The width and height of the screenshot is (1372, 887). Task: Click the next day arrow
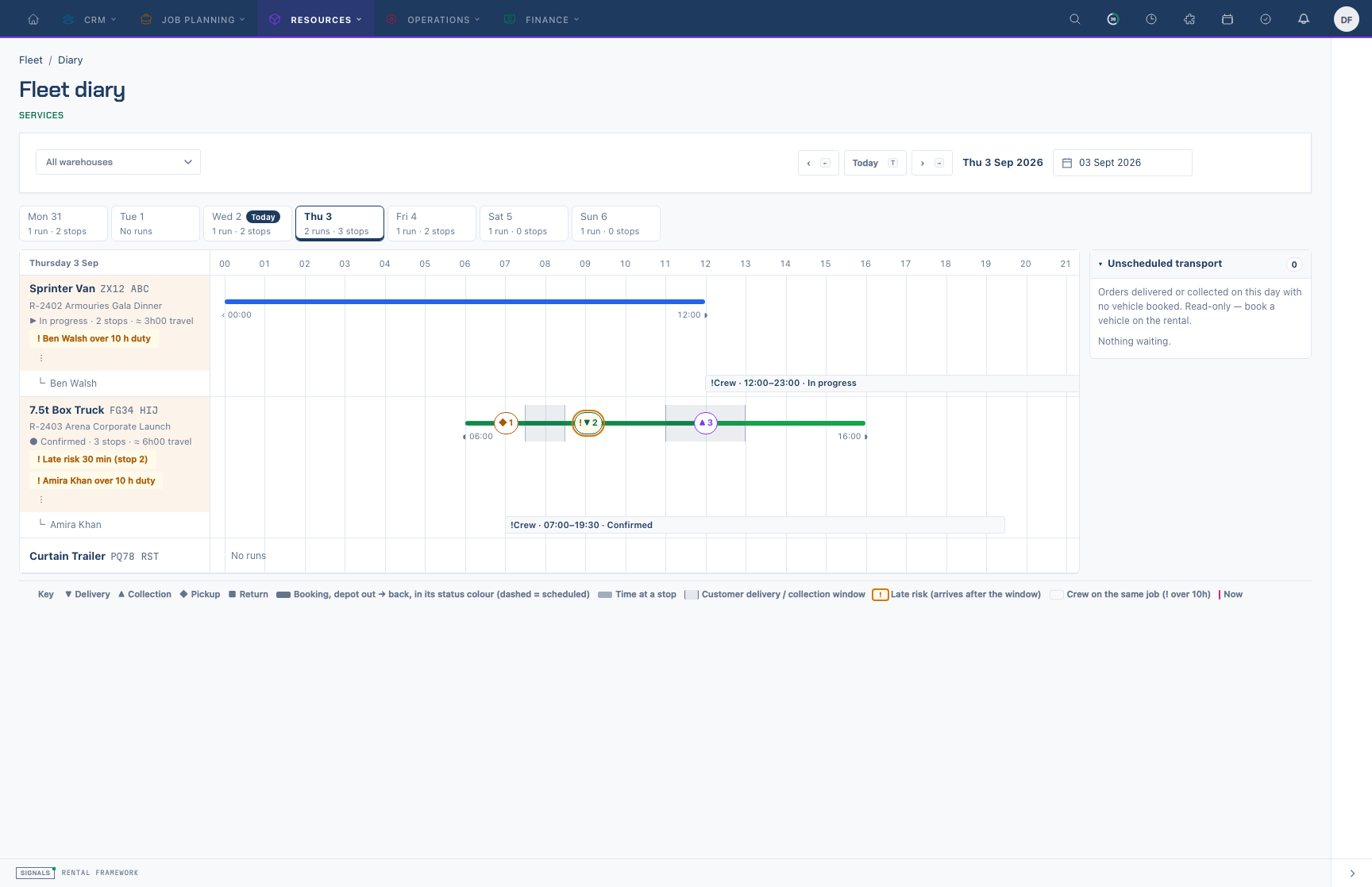tap(932, 163)
